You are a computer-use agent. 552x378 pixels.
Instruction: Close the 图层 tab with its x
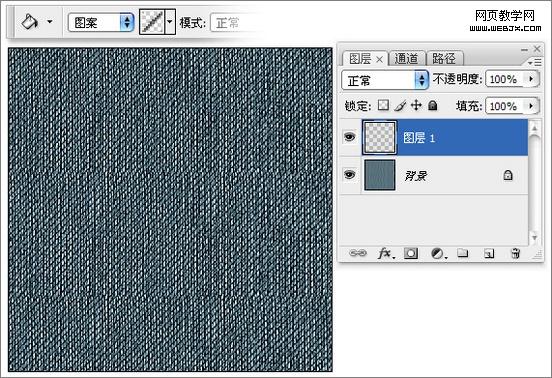380,59
